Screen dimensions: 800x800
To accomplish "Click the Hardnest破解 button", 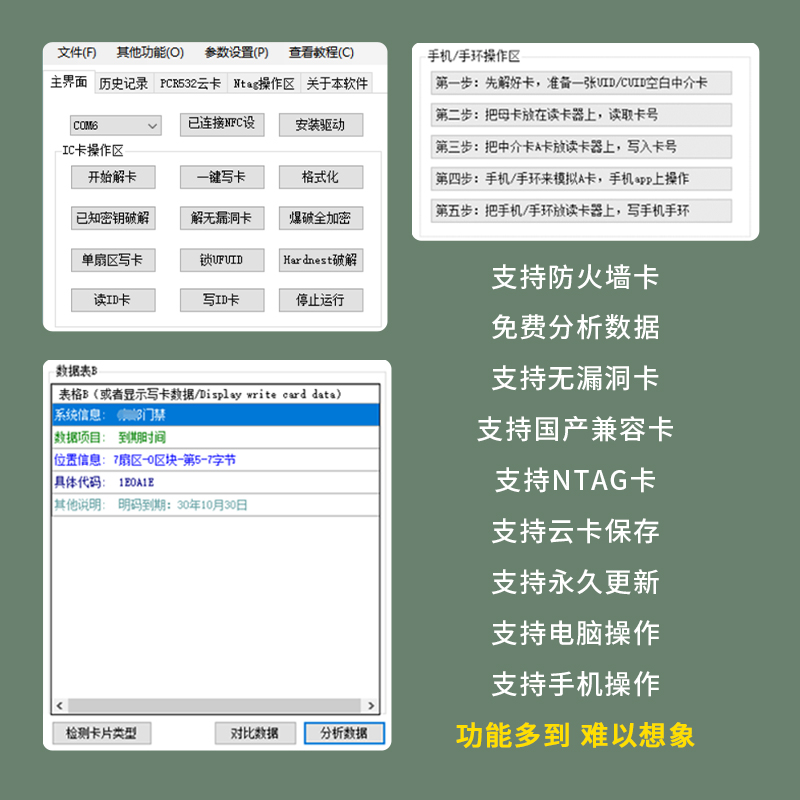I will (x=321, y=260).
